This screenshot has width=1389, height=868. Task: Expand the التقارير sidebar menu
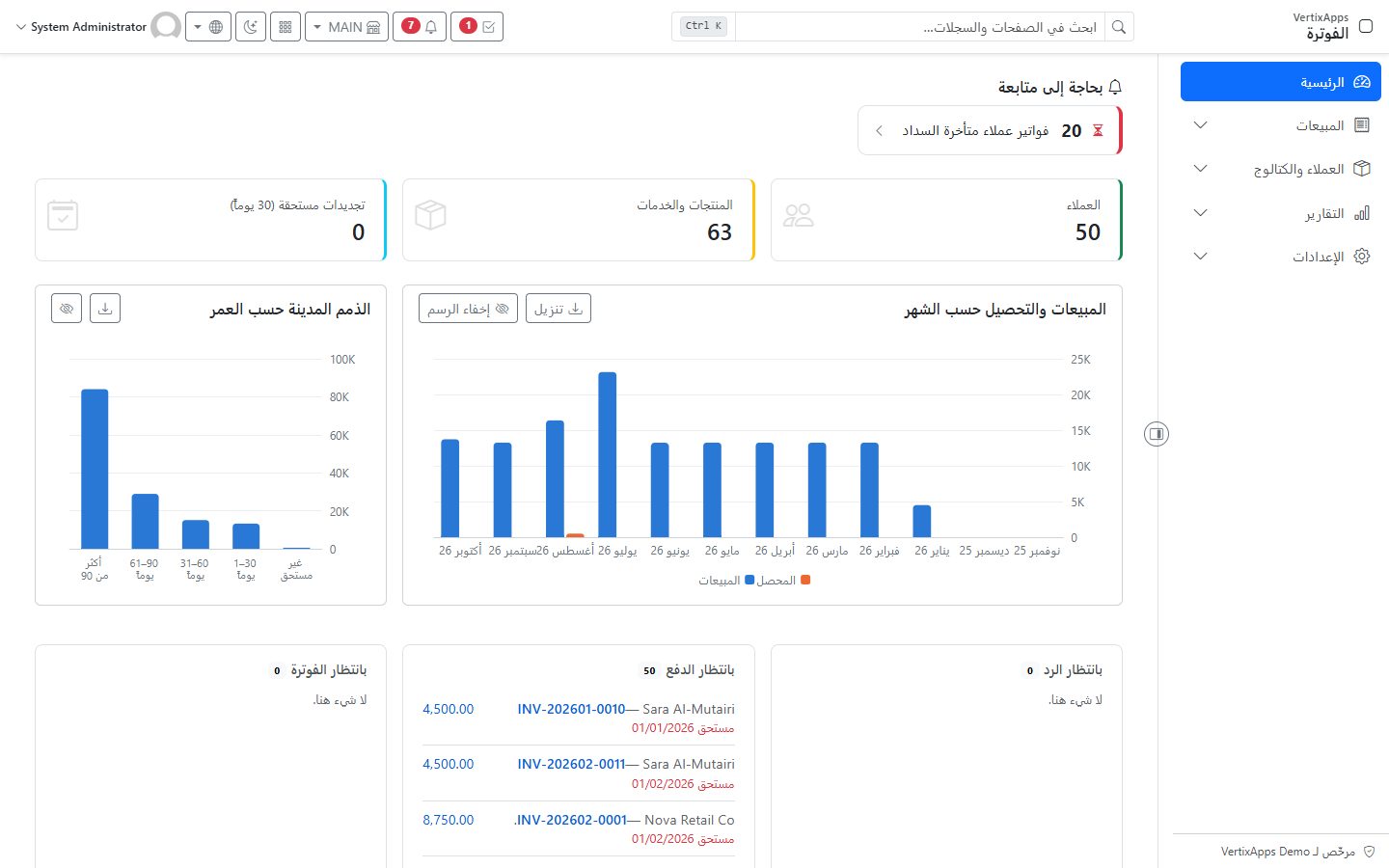pos(1281,213)
